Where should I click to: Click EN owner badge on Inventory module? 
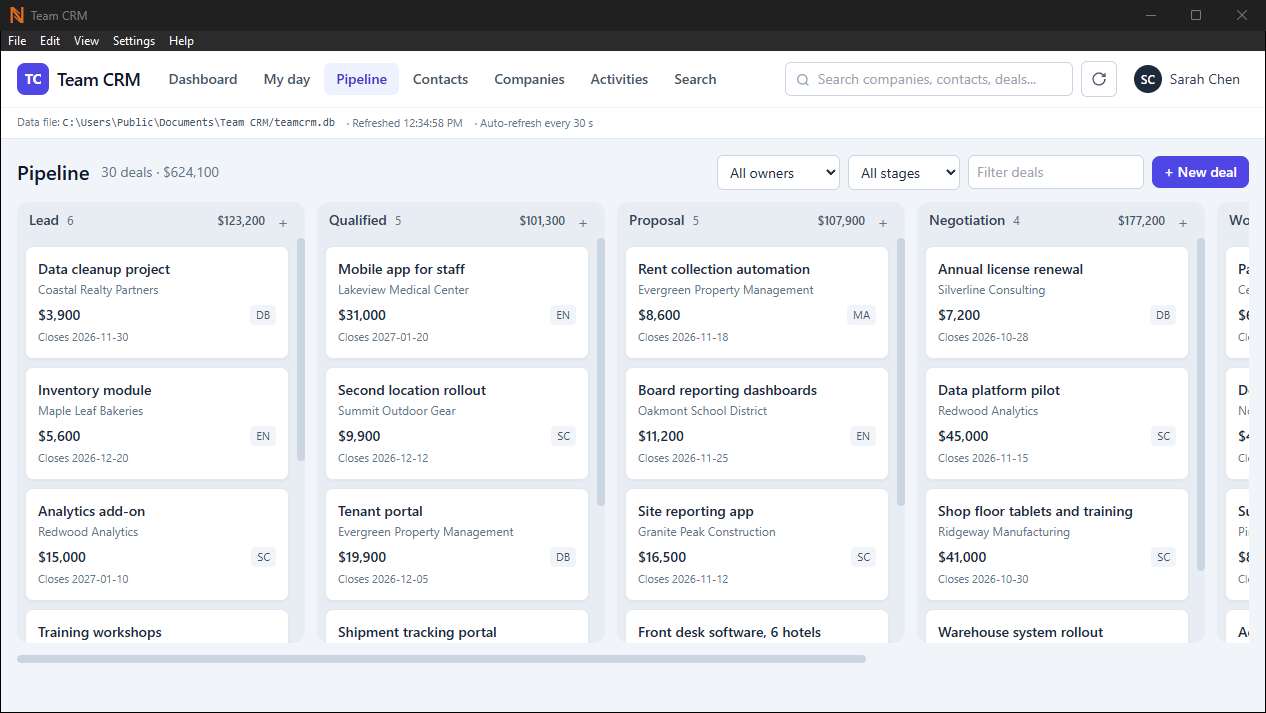(x=263, y=436)
